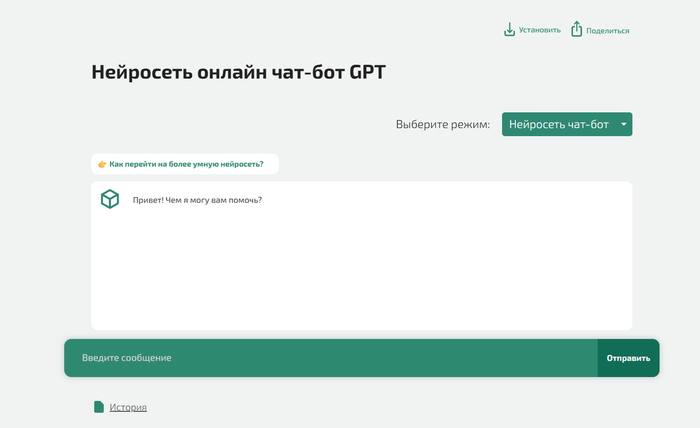Image resolution: width=700 pixels, height=428 pixels.
Task: Click the word "GPT" in the title
Action: click(x=367, y=72)
